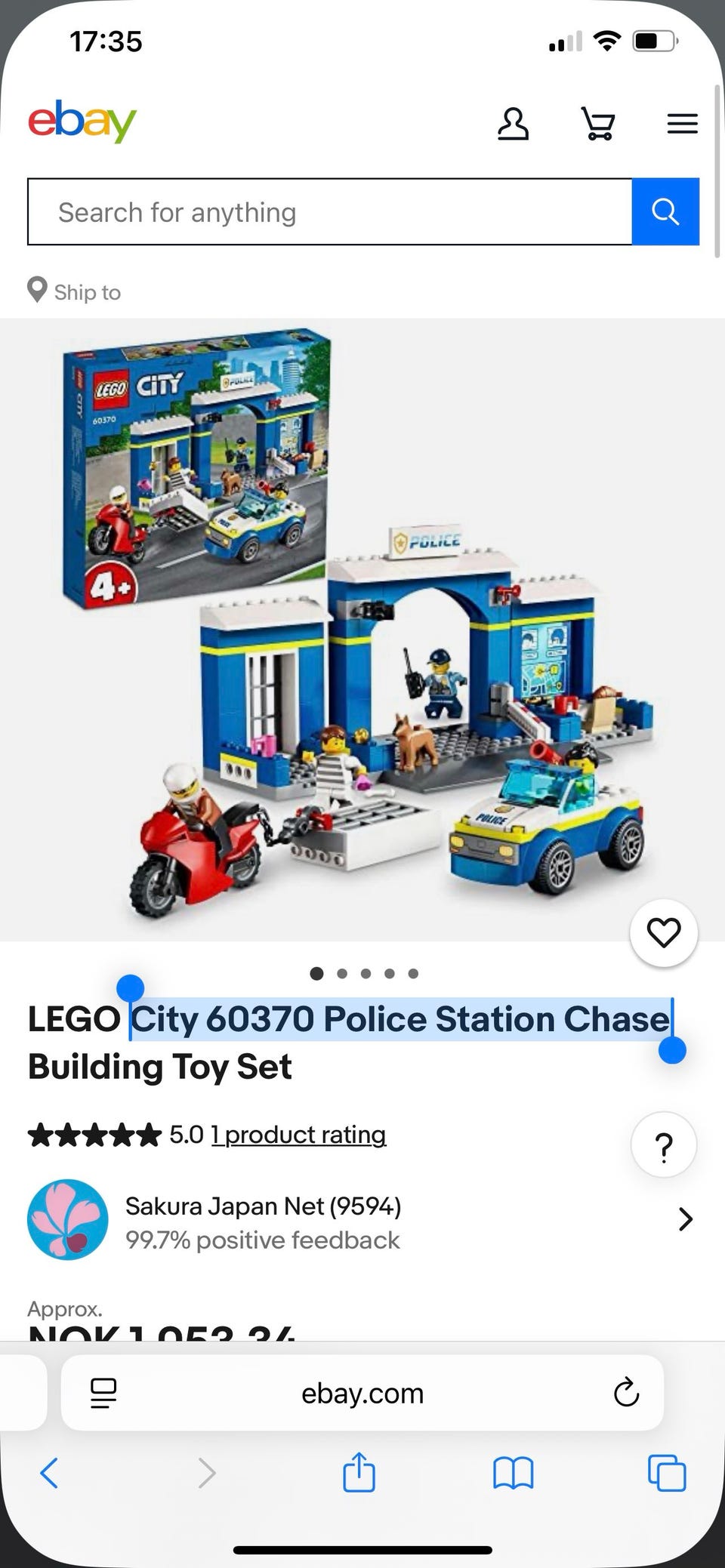Tap the ebay.com address bar
Screen dimensions: 725x1568
pyautogui.click(x=362, y=1393)
